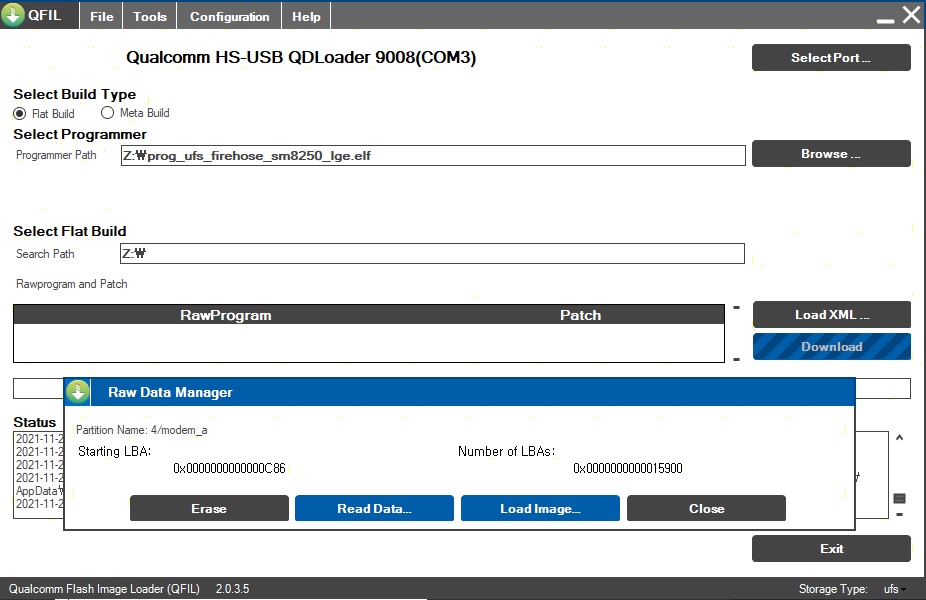Open the Storage Type ufs dropdown
The height and width of the screenshot is (600, 926).
coord(895,589)
